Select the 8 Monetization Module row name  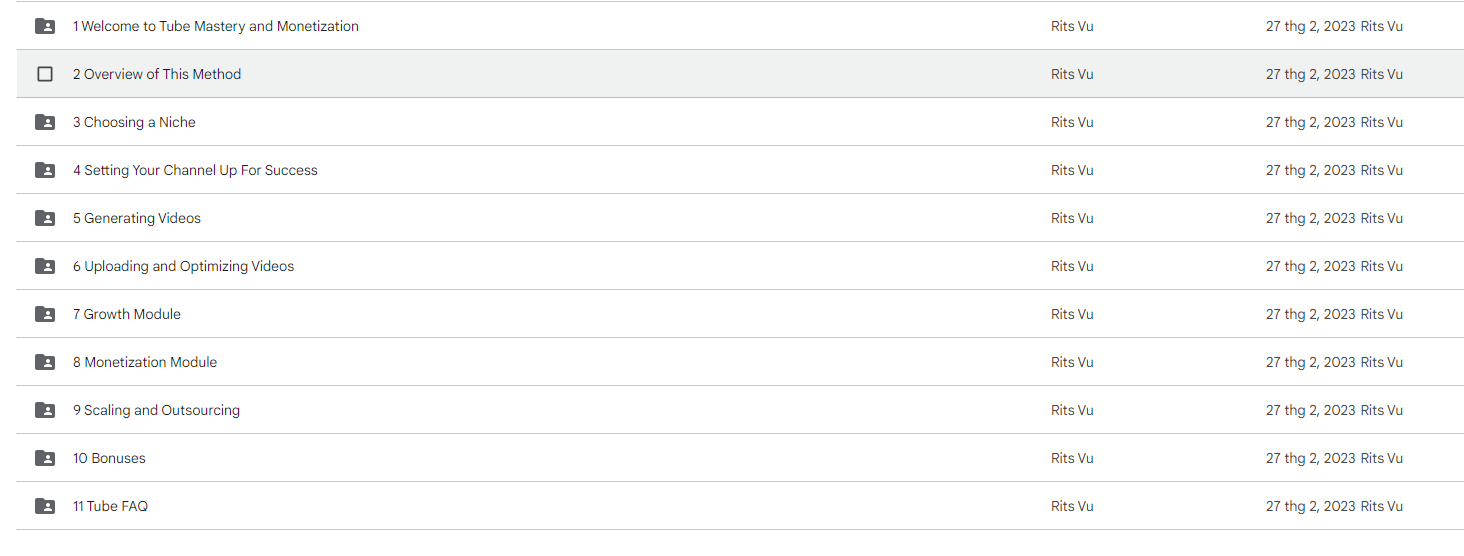pyautogui.click(x=145, y=362)
